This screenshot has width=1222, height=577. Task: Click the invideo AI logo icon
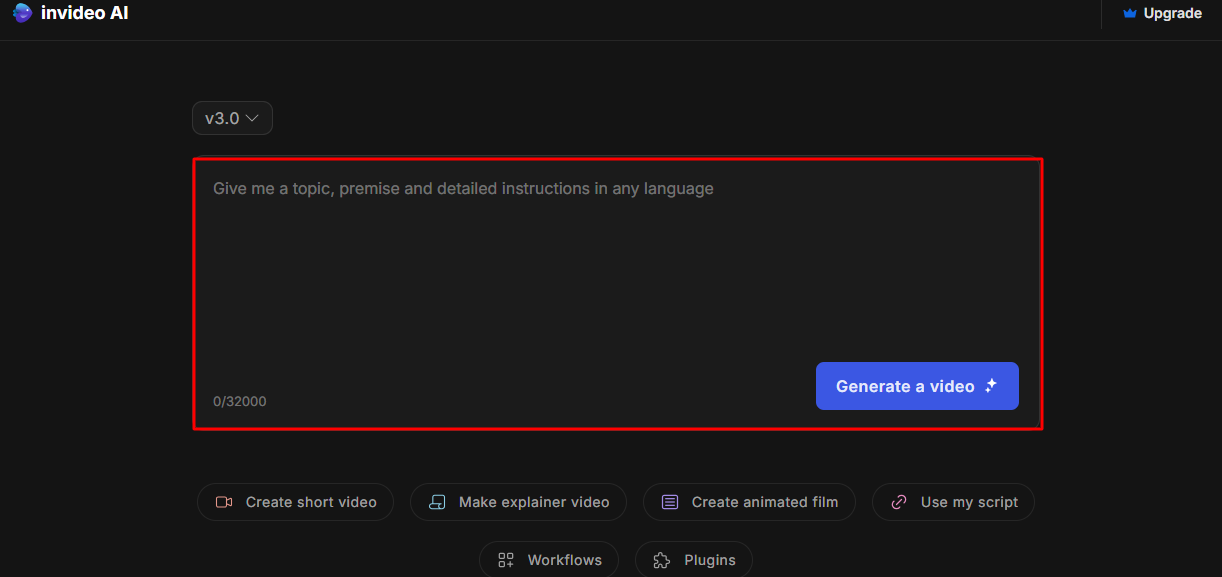[x=21, y=13]
